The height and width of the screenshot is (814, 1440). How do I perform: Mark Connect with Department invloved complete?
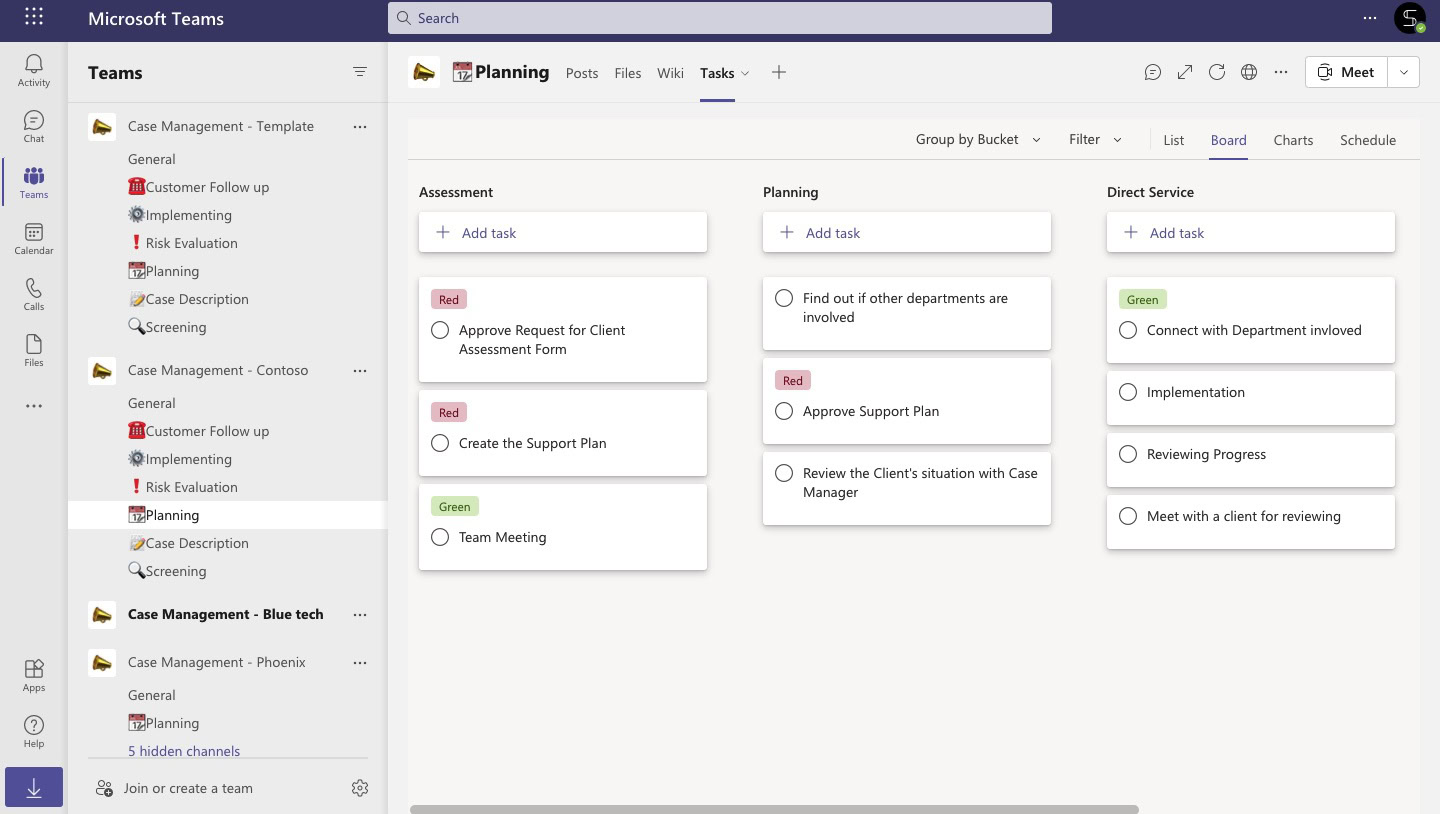pyautogui.click(x=1128, y=330)
